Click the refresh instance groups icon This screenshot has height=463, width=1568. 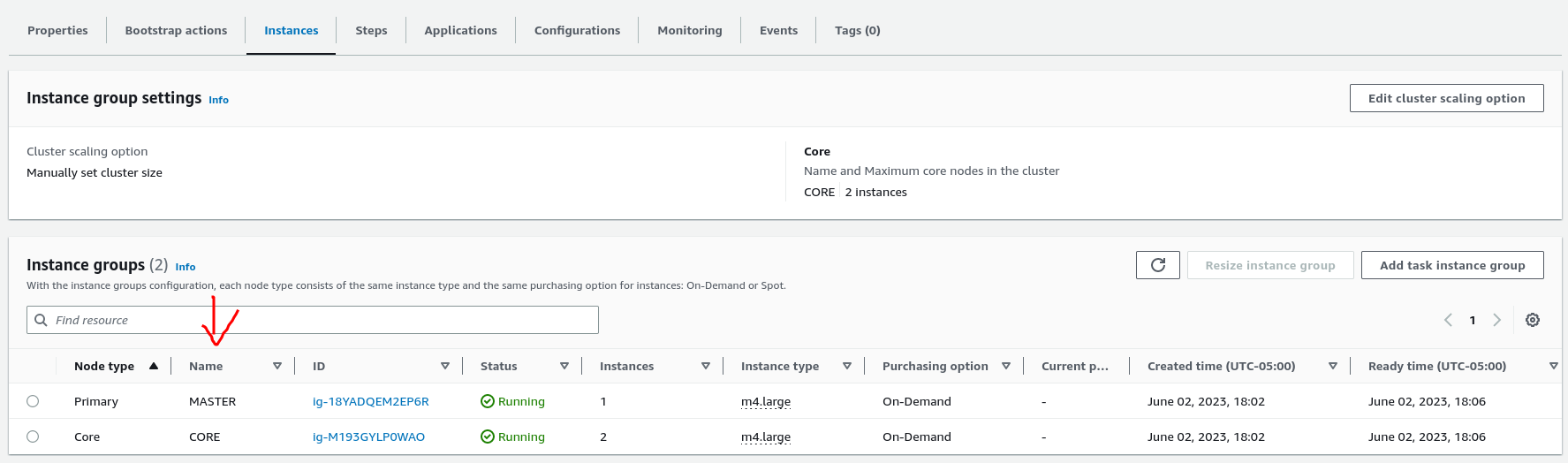(1157, 265)
